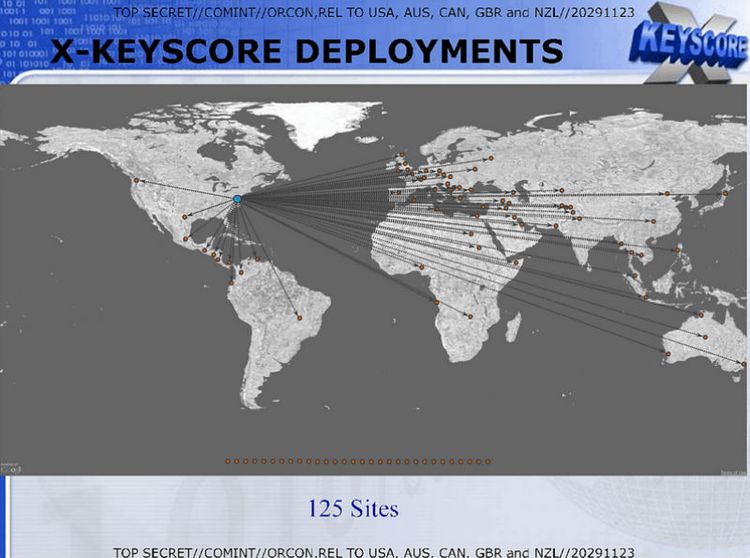Click the marker in Texas near the Mexican border

coord(184,217)
